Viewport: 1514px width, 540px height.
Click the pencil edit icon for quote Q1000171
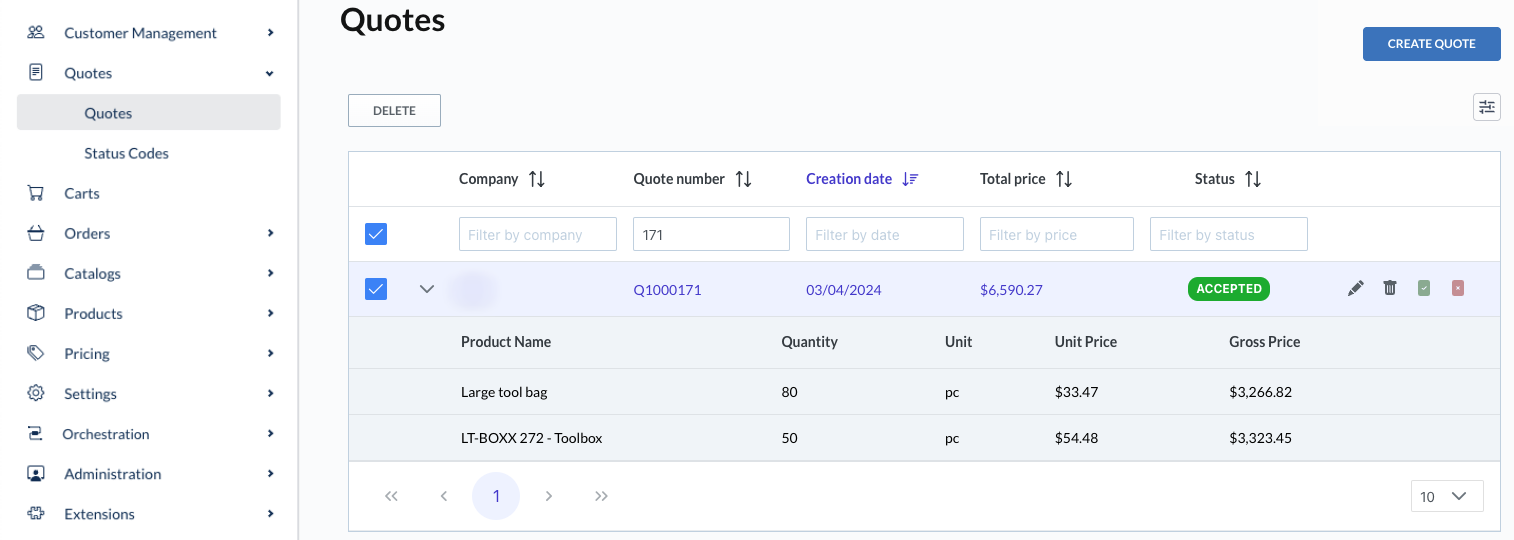pos(1355,289)
